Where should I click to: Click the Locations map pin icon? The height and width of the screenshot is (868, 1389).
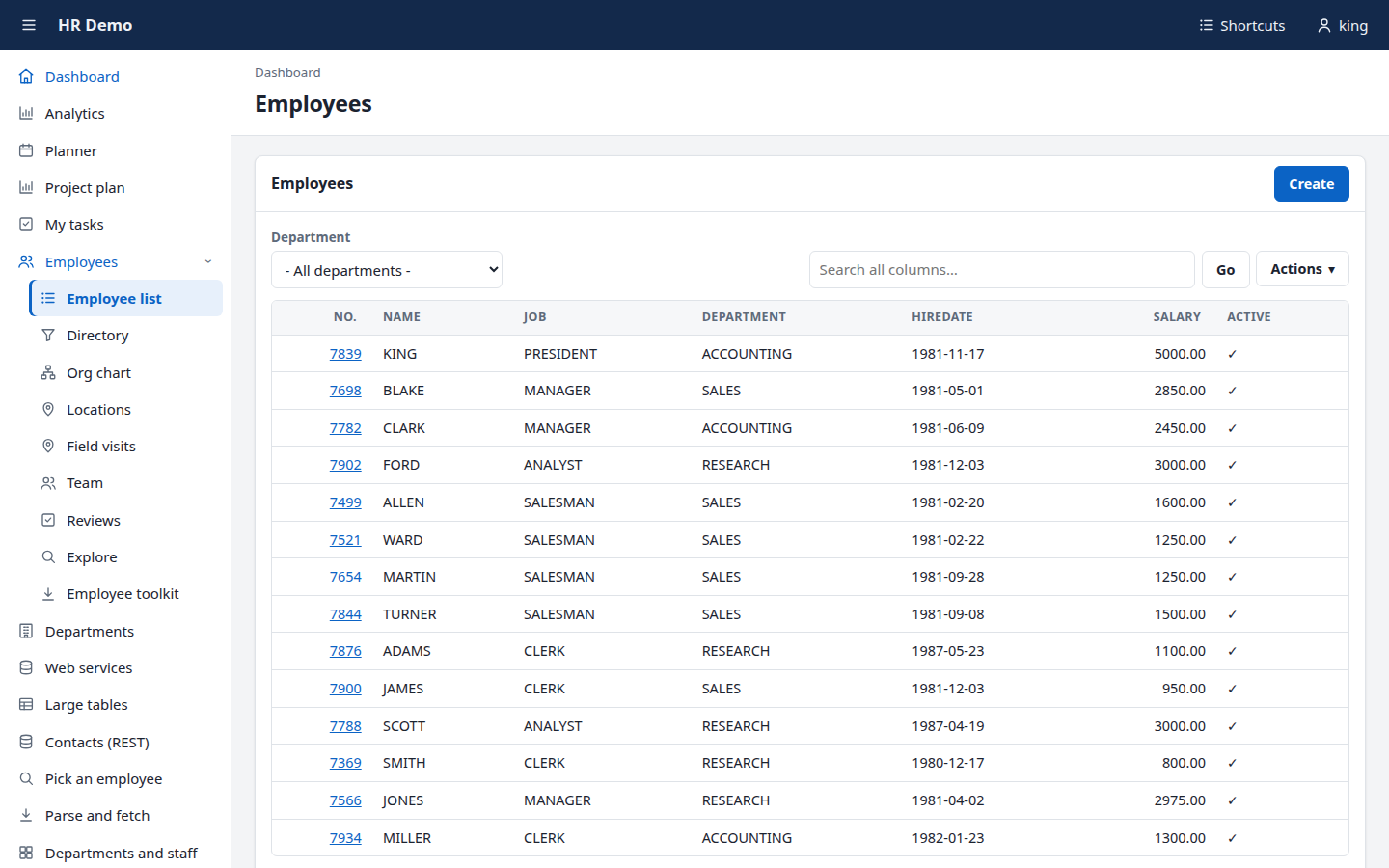point(48,409)
